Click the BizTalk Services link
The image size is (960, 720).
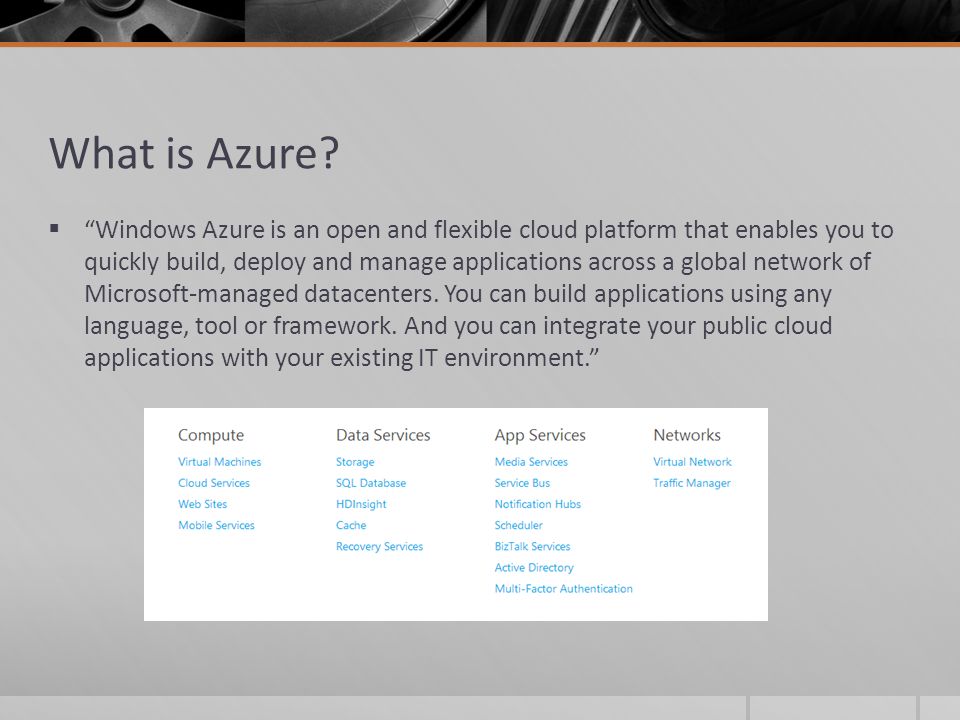[x=533, y=546]
